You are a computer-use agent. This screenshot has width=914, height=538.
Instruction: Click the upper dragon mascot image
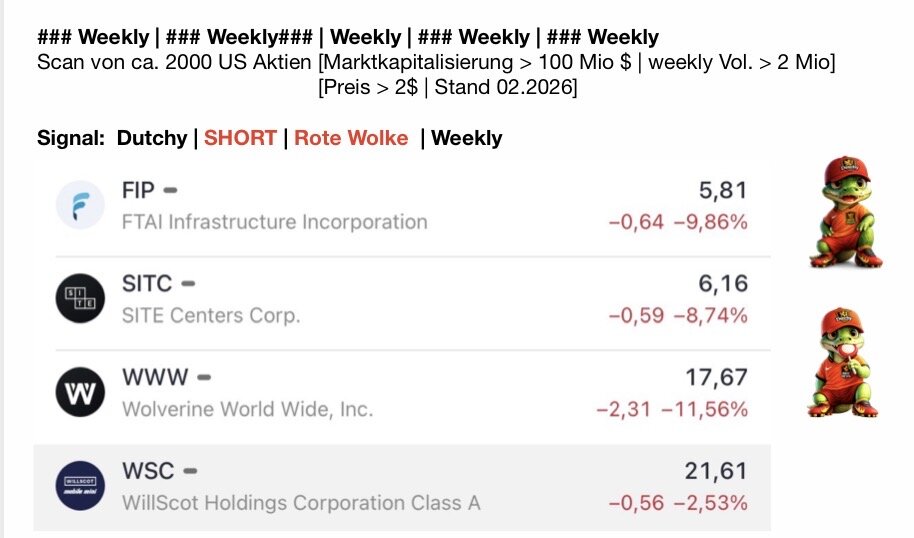coord(845,212)
